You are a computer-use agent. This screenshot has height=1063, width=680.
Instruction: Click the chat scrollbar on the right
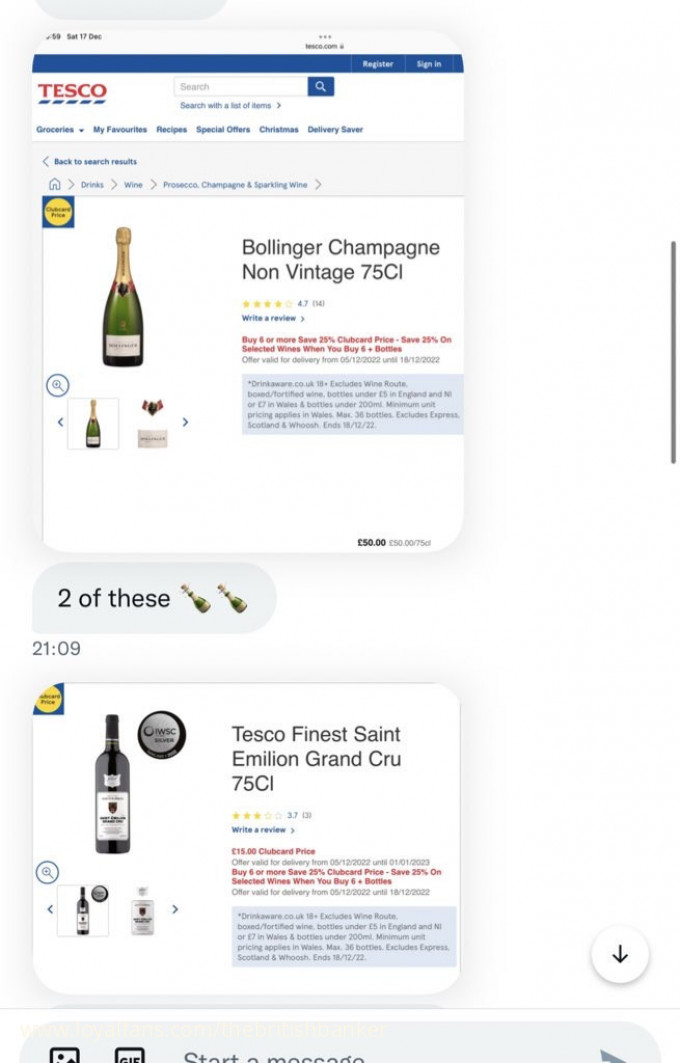pos(673,350)
